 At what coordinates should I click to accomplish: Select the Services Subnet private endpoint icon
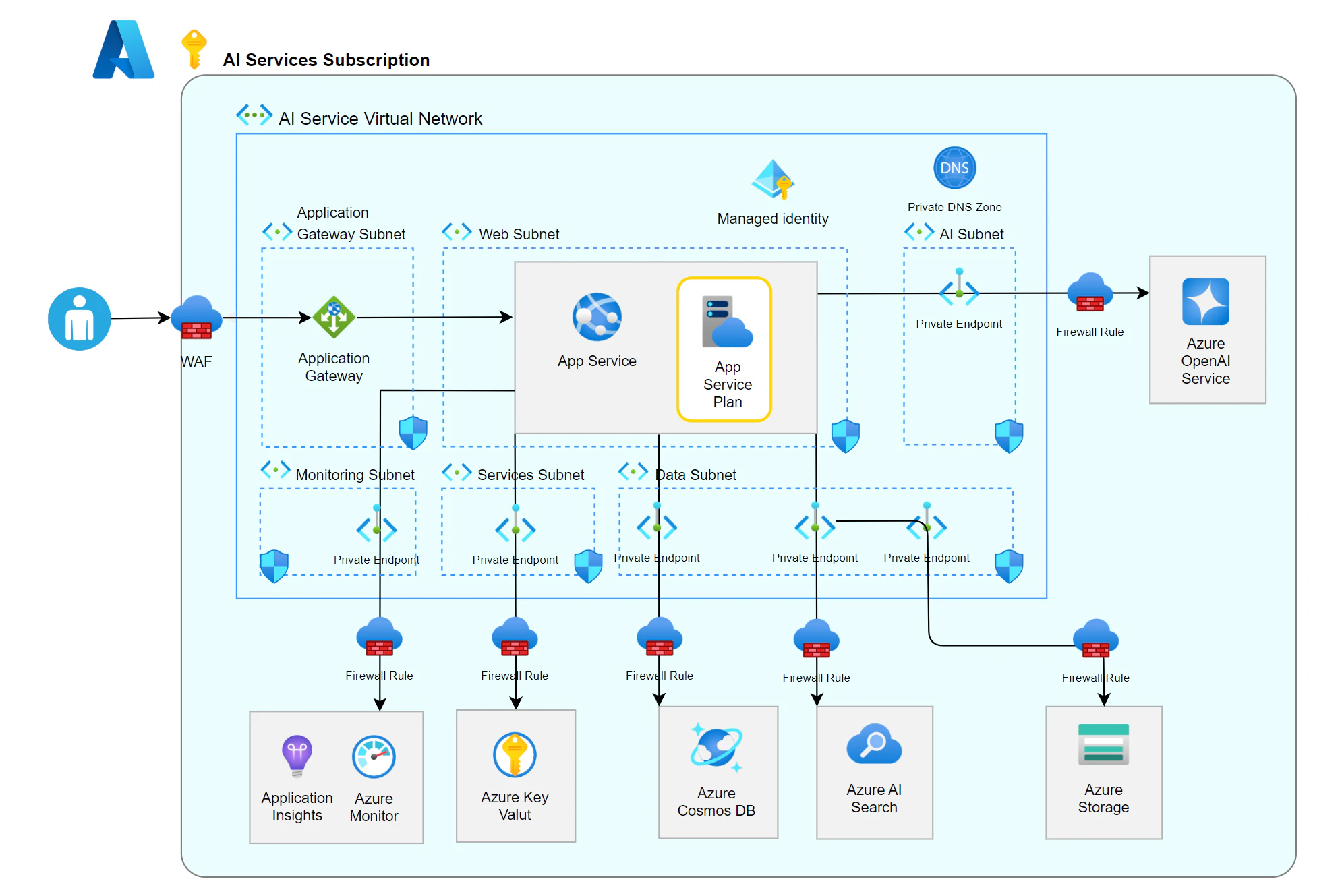click(x=515, y=525)
